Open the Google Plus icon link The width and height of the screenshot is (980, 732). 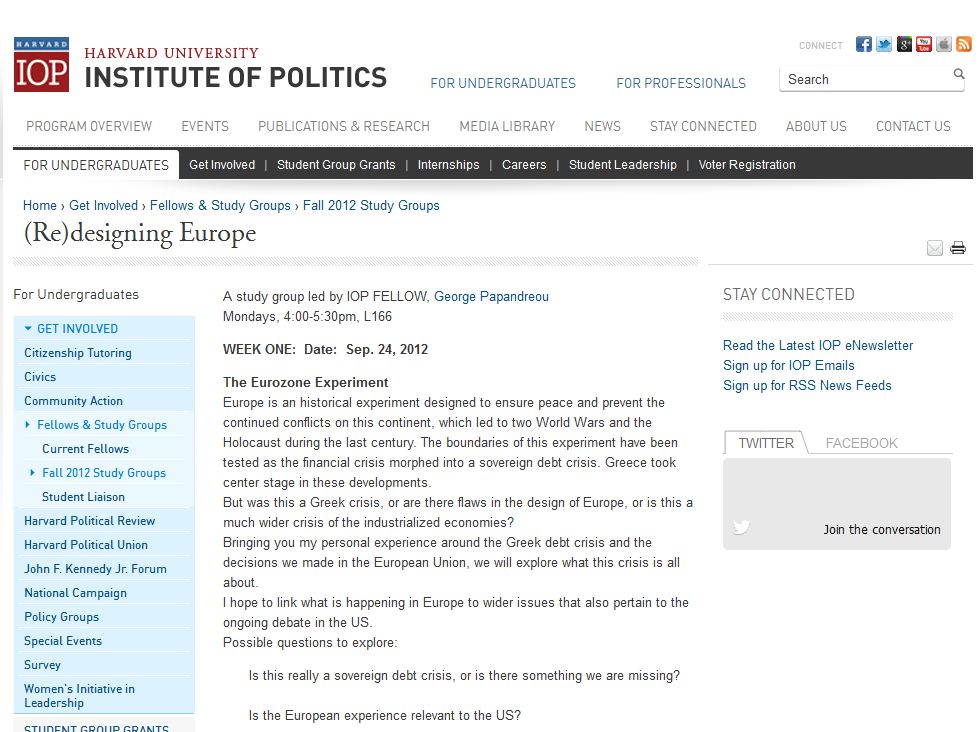pyautogui.click(x=904, y=44)
